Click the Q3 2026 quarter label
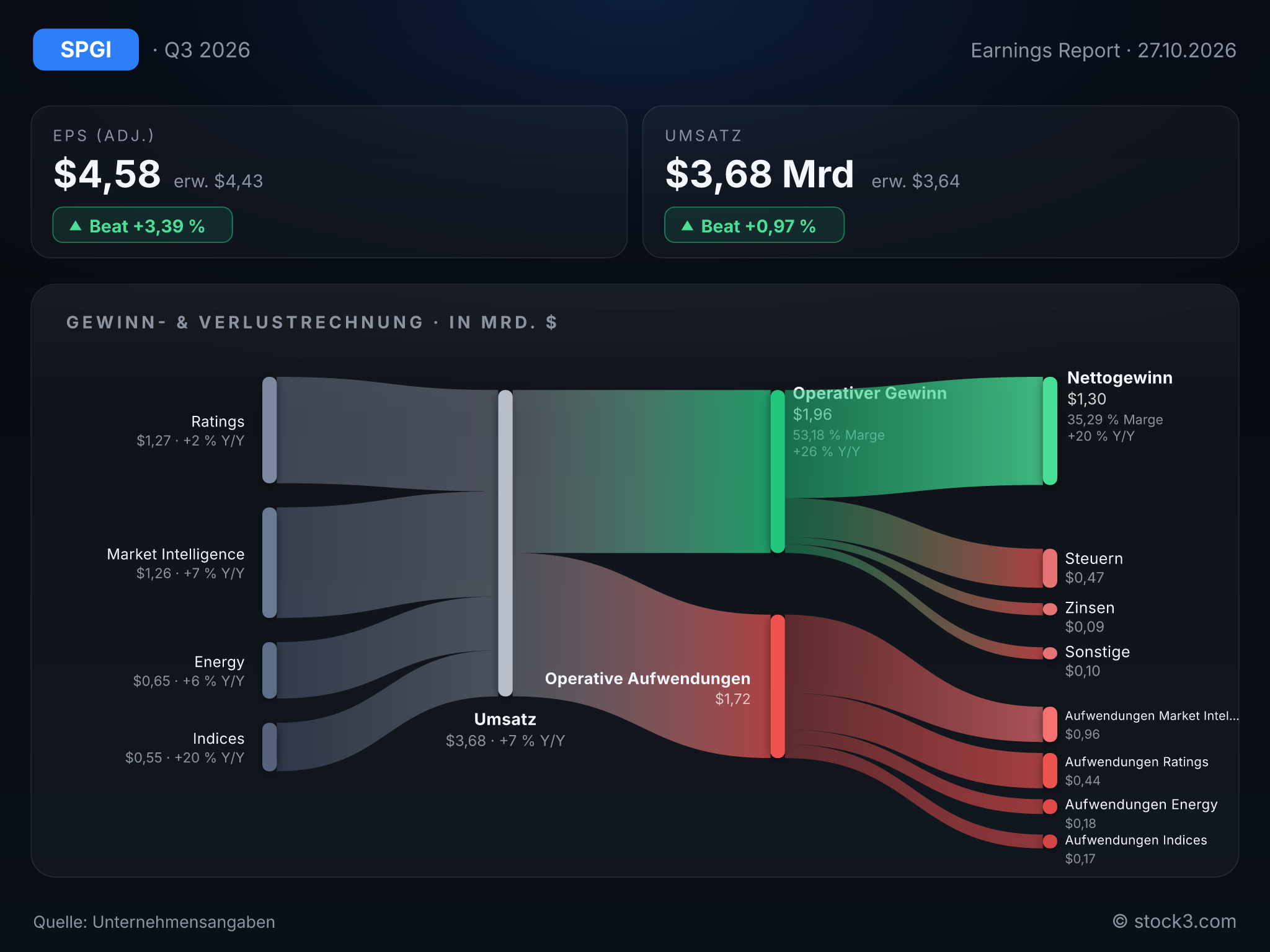1270x952 pixels. pyautogui.click(x=207, y=50)
